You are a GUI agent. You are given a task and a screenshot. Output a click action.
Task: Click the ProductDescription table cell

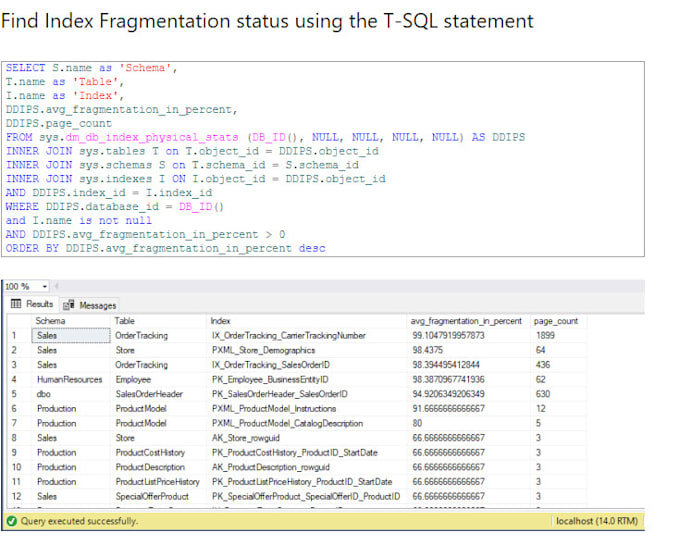click(150, 467)
